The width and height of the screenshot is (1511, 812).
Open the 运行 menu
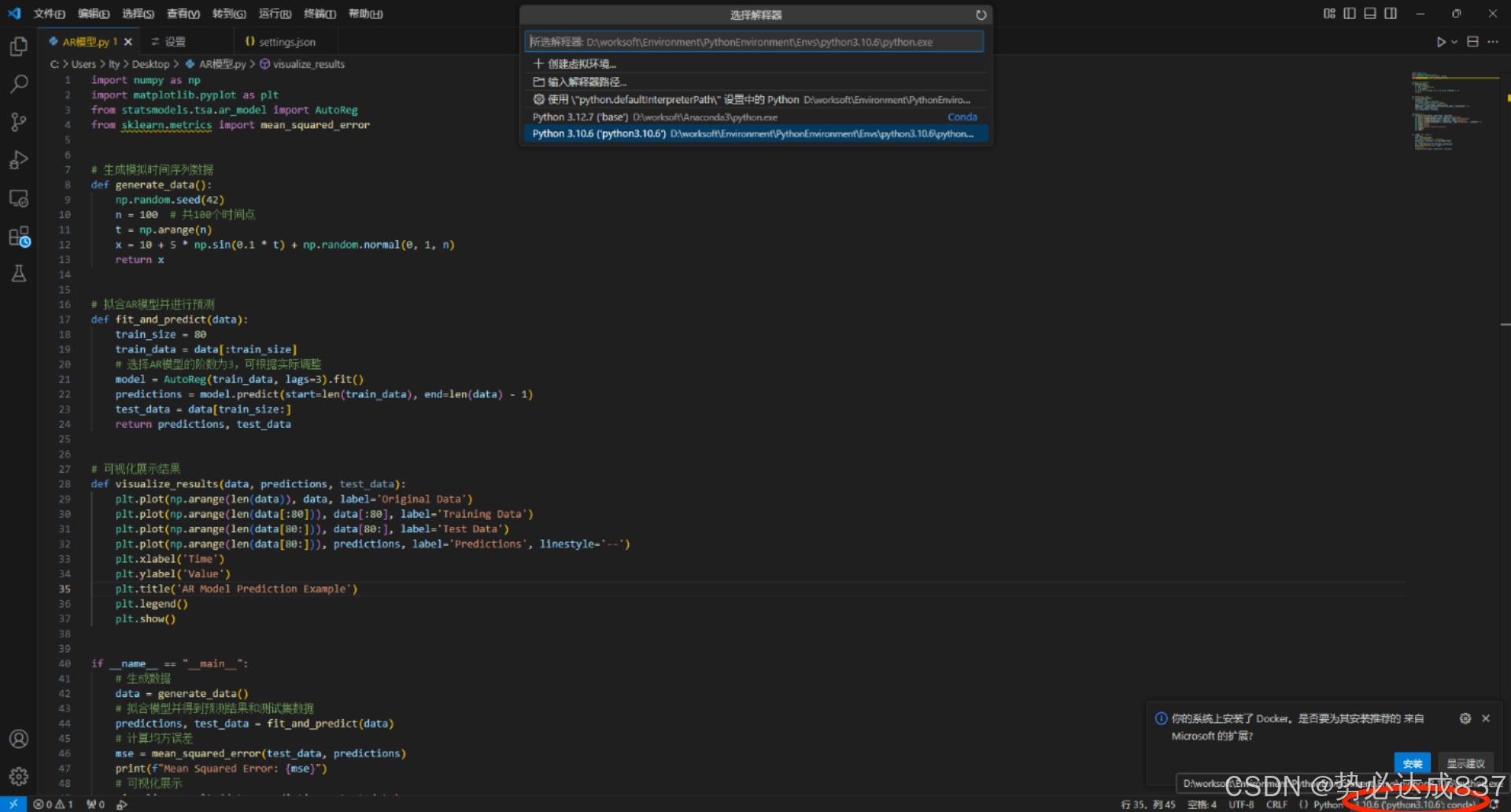coord(274,13)
